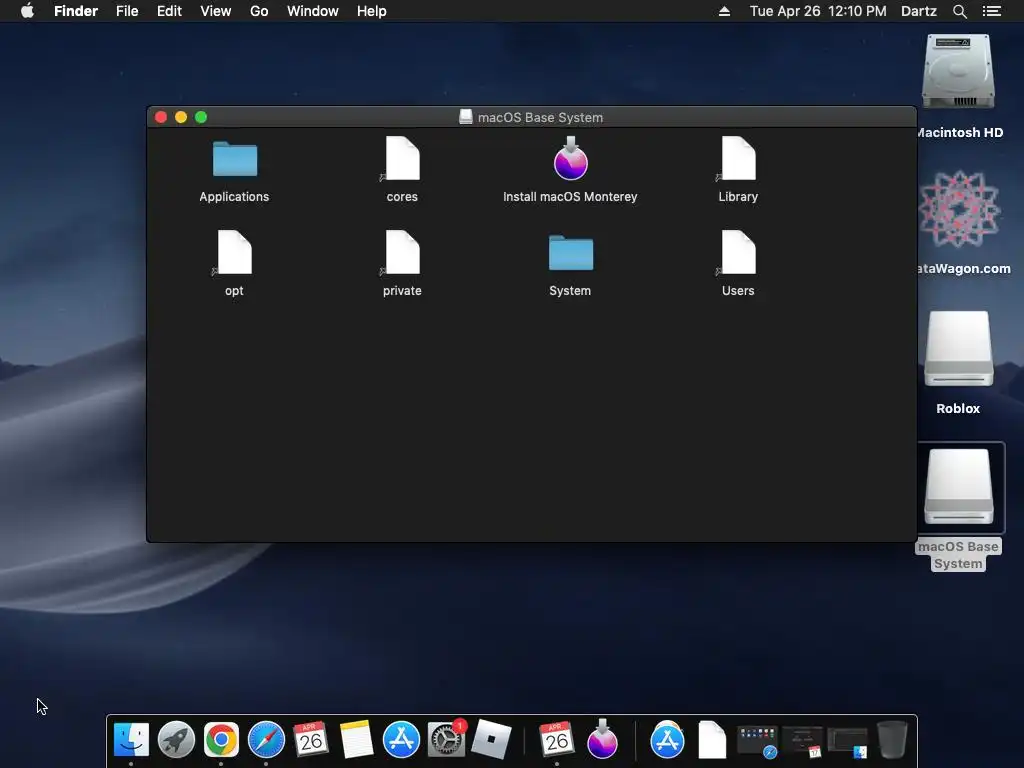The height and width of the screenshot is (768, 1024).
Task: Select the System folder
Action: point(571,253)
